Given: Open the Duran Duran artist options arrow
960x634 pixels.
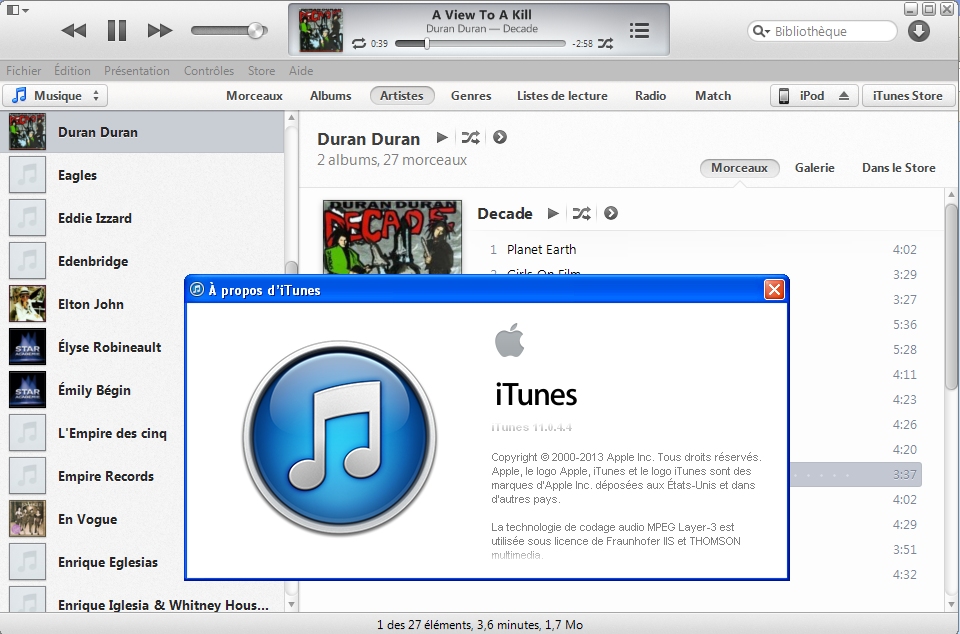Looking at the screenshot, I should point(500,138).
